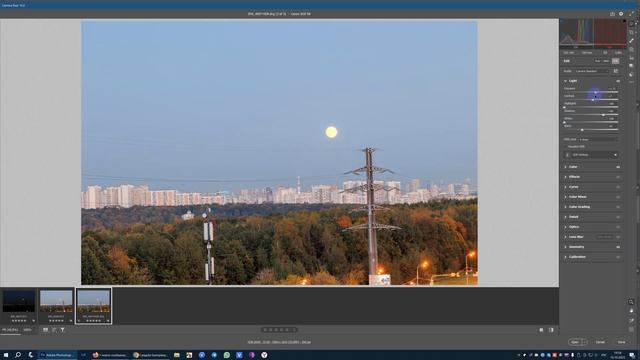Select the Color Sampler eyedropper icon
This screenshot has width=640, height=360.
tap(631, 321)
